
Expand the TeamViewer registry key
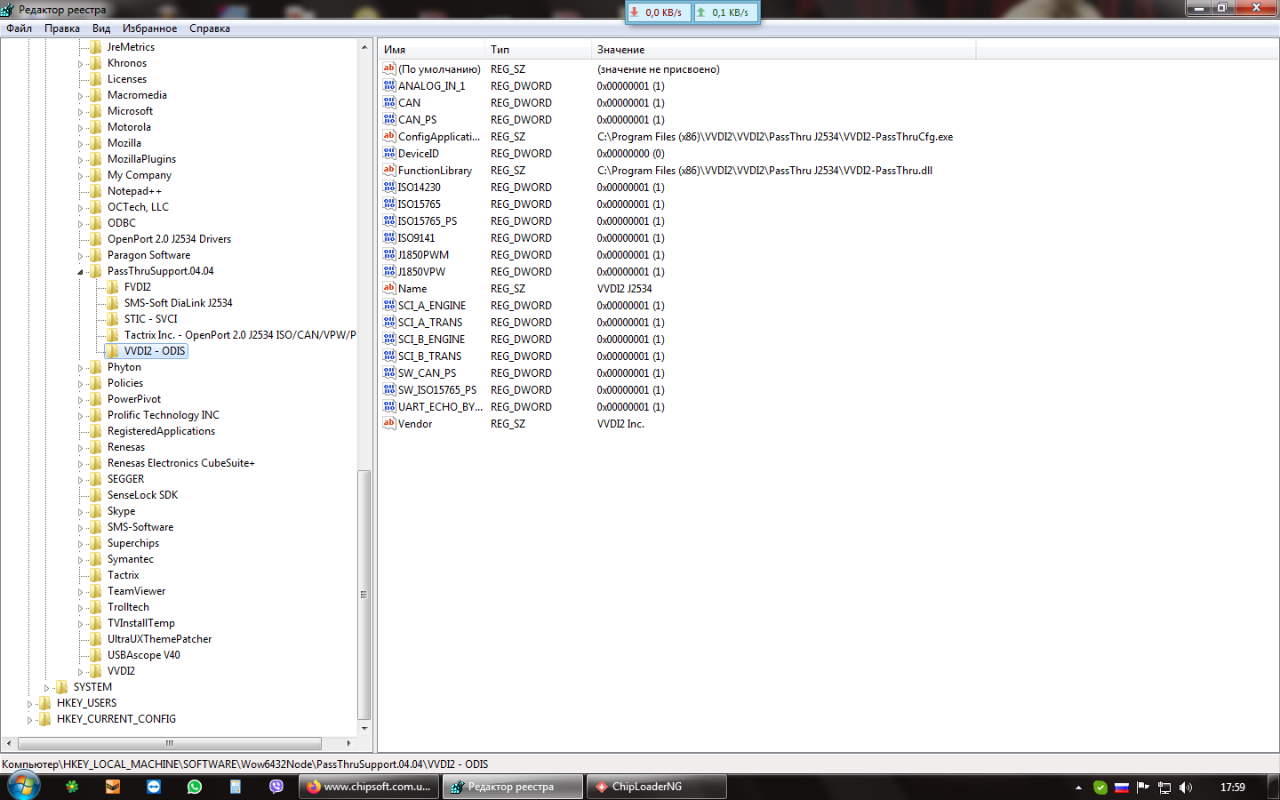click(x=81, y=591)
